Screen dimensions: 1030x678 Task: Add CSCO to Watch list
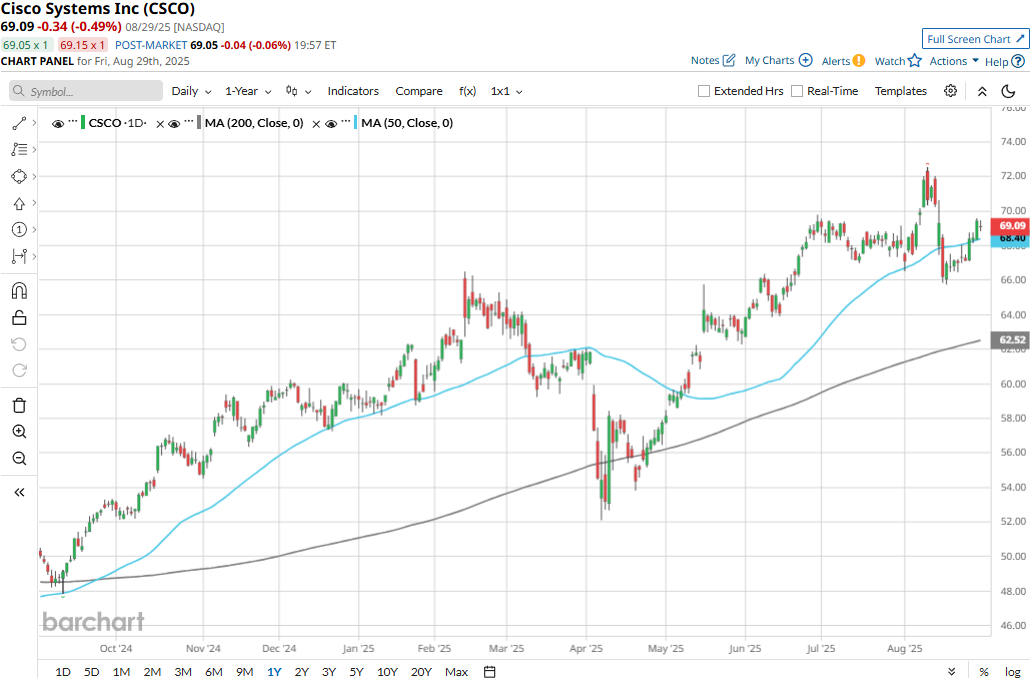pyautogui.click(x=898, y=60)
